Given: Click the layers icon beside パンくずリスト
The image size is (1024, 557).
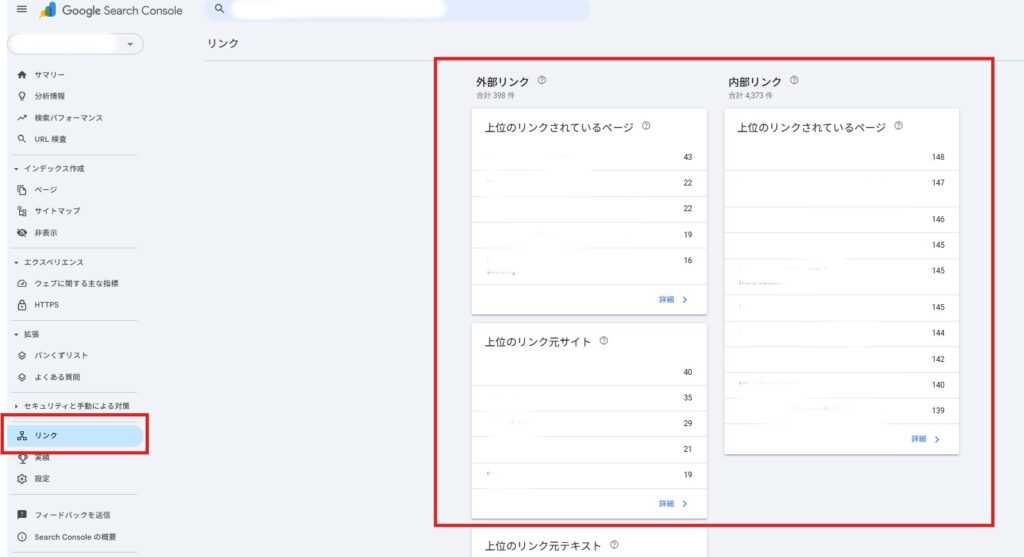Looking at the screenshot, I should [x=22, y=355].
